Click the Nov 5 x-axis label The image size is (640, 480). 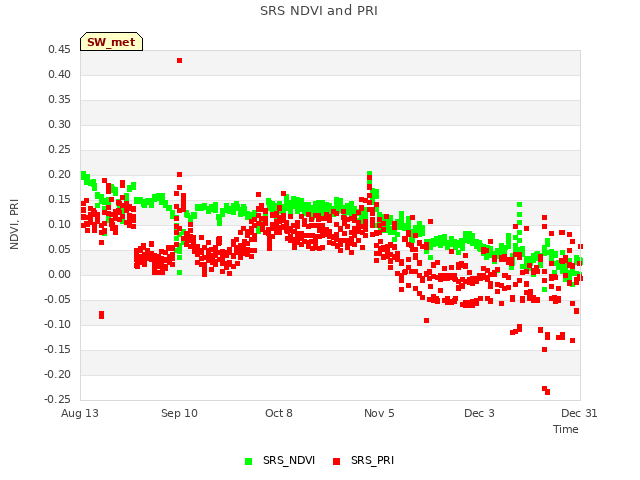click(379, 413)
